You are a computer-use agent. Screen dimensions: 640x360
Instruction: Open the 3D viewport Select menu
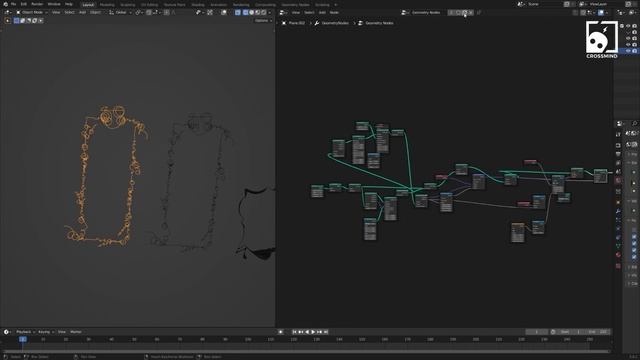pyautogui.click(x=69, y=12)
